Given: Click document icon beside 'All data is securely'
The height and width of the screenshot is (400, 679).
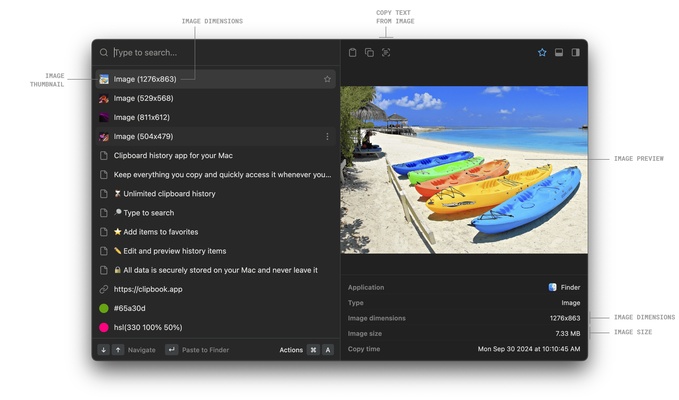Looking at the screenshot, I should [x=103, y=270].
